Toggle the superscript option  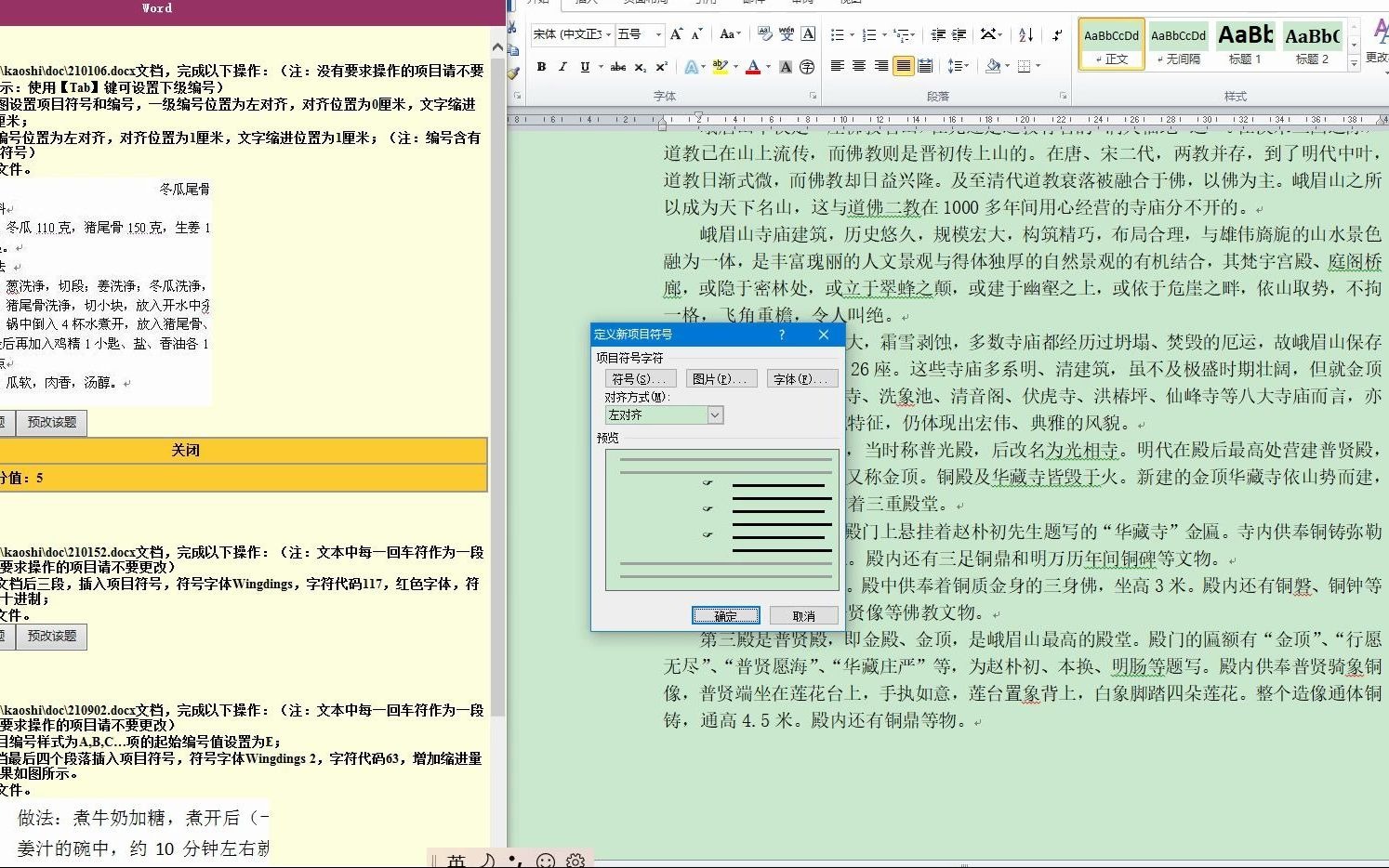pos(661,66)
